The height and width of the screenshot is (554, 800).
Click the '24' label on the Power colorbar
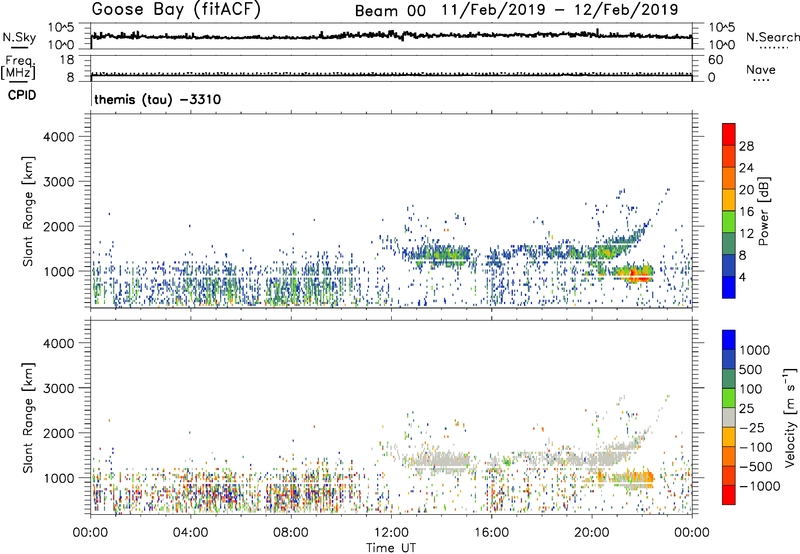(746, 168)
